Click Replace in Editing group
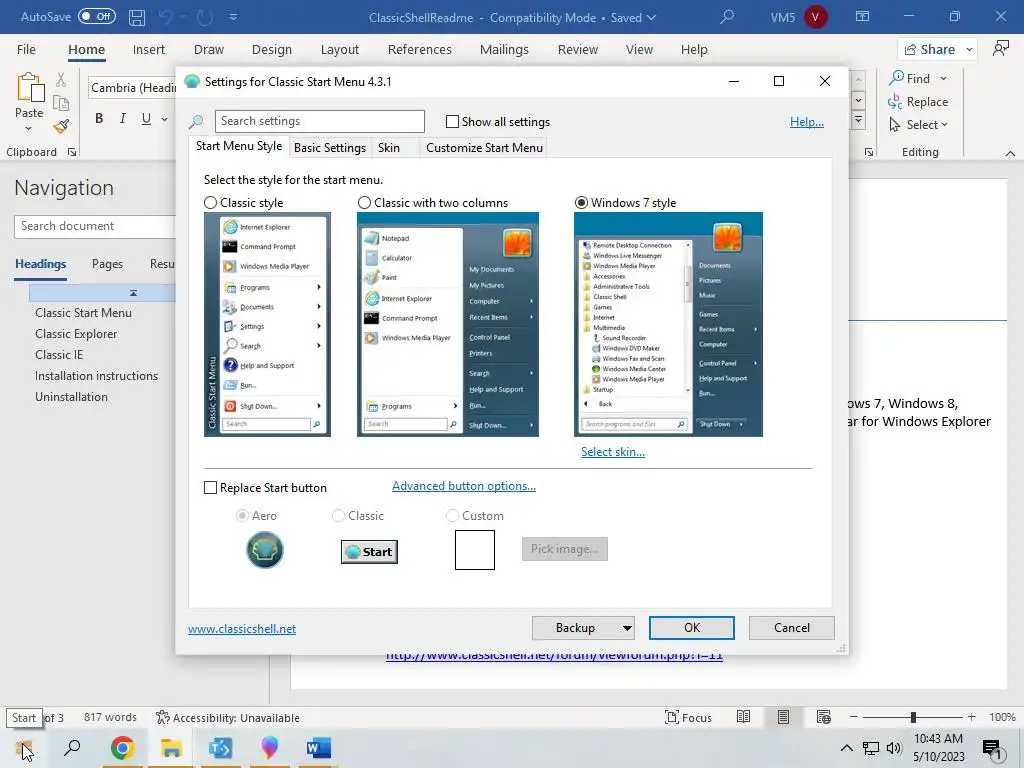Viewport: 1024px width, 768px height. 918,102
